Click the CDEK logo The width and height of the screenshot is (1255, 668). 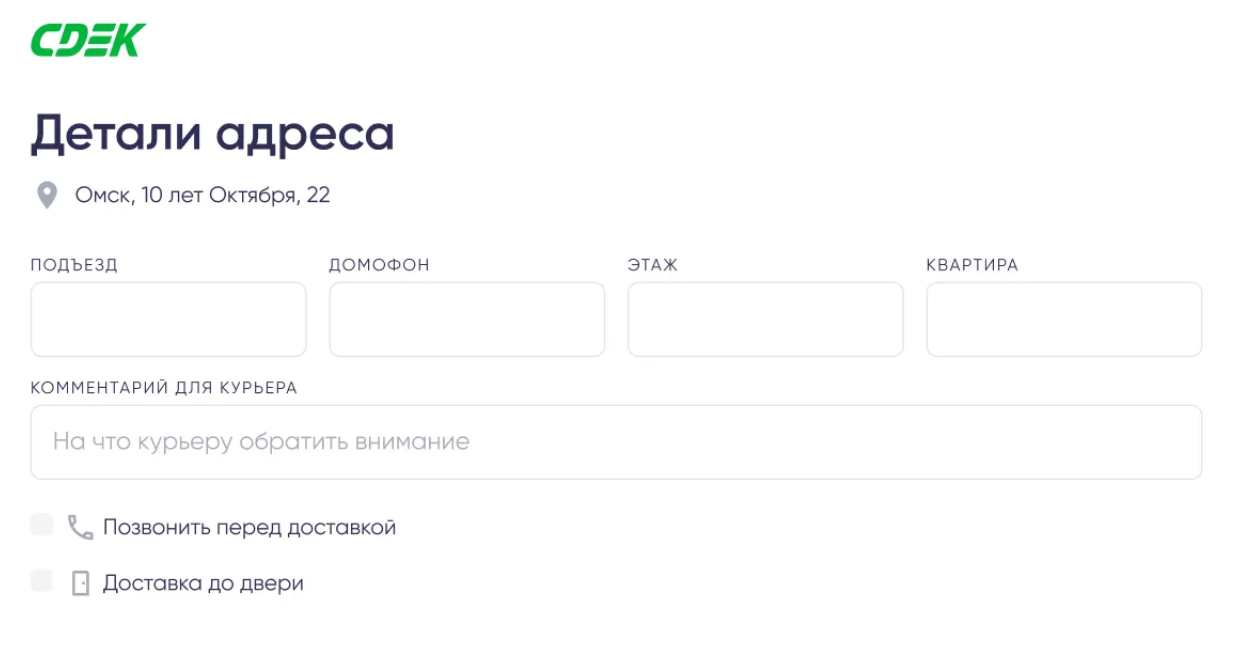coord(88,40)
